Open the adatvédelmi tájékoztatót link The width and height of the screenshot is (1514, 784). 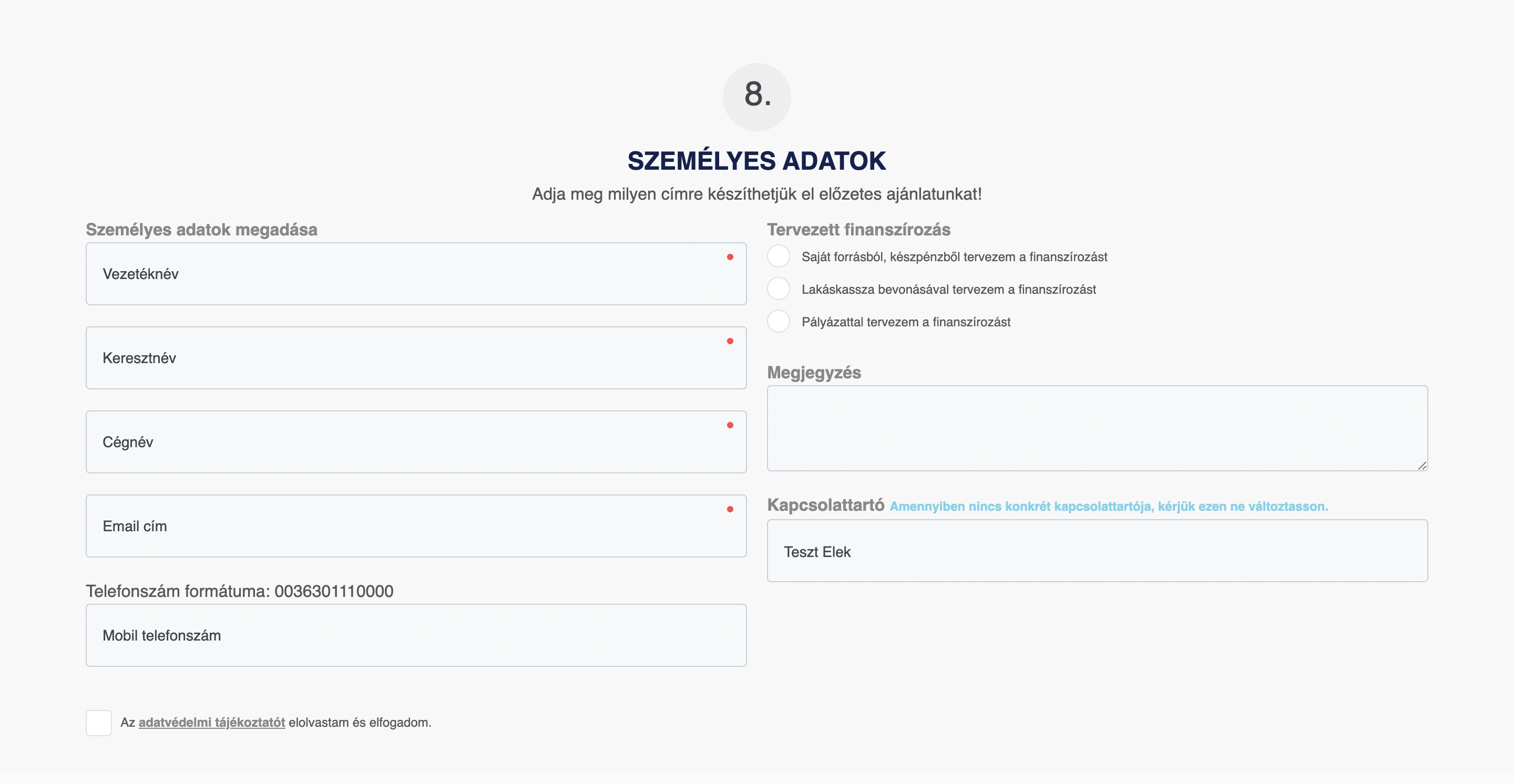coord(211,723)
